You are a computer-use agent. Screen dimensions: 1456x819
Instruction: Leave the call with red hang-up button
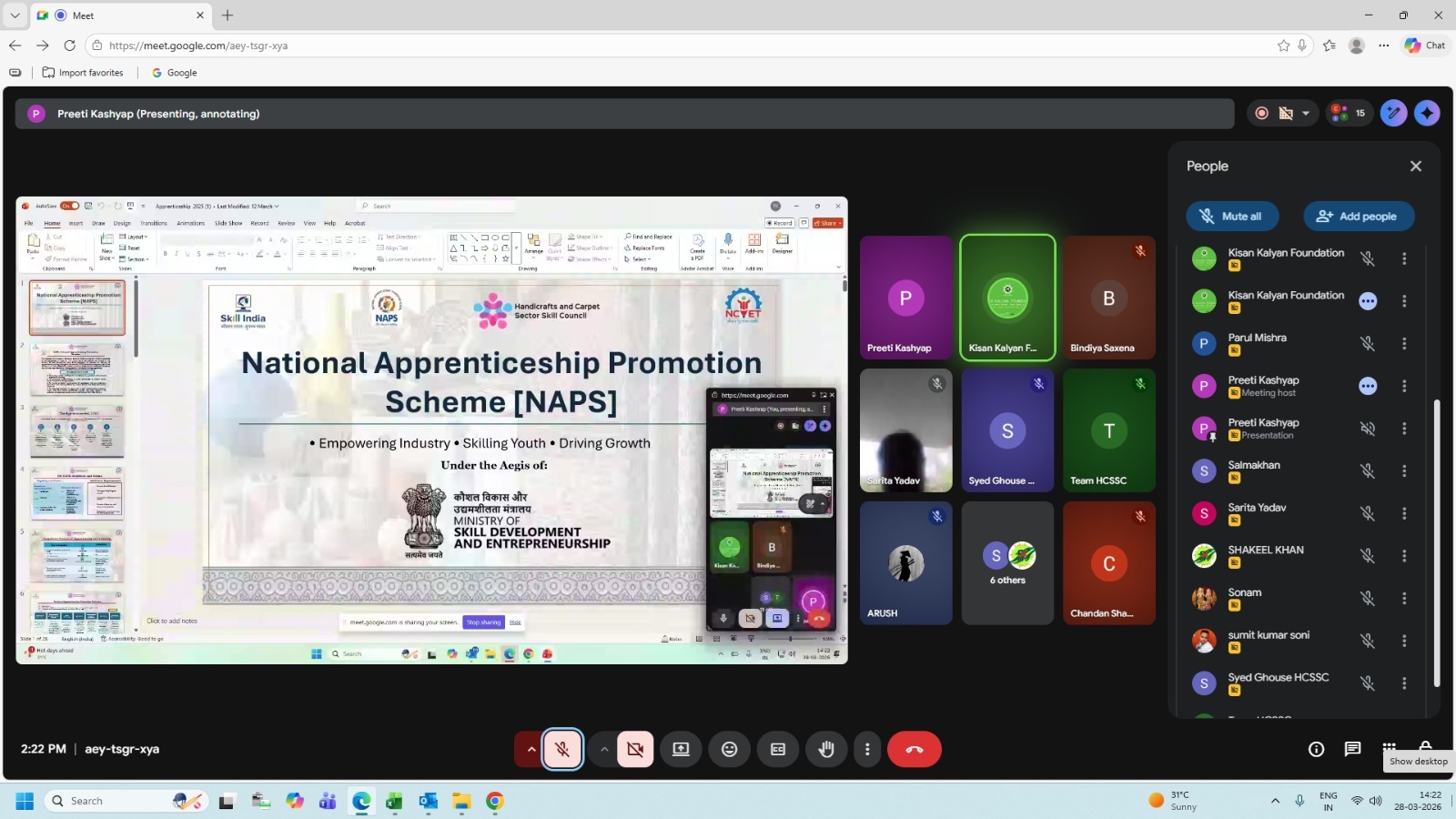(914, 749)
